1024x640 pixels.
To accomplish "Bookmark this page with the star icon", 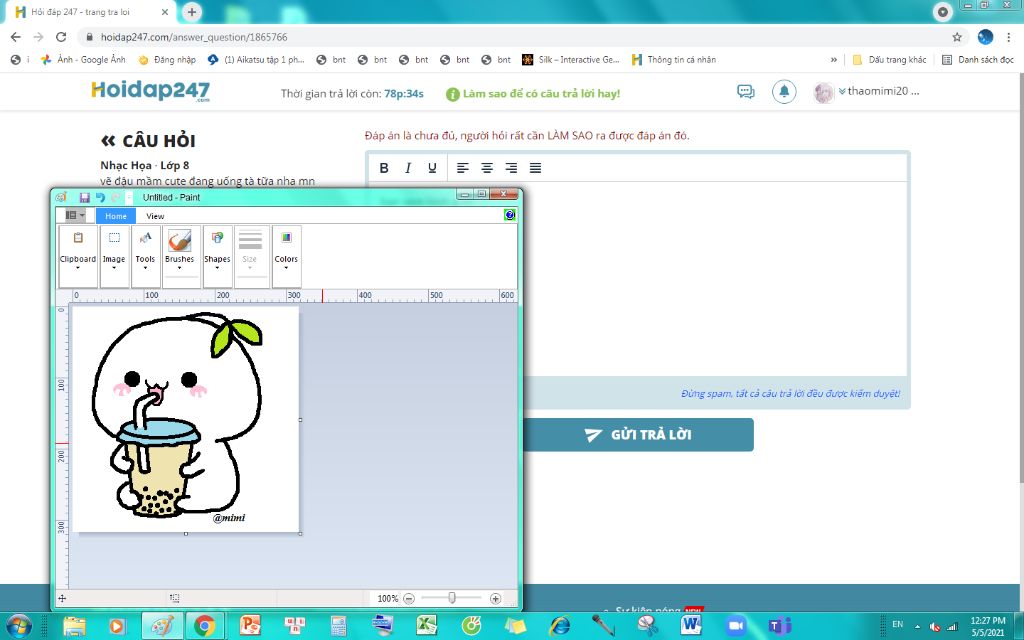I will (x=957, y=37).
